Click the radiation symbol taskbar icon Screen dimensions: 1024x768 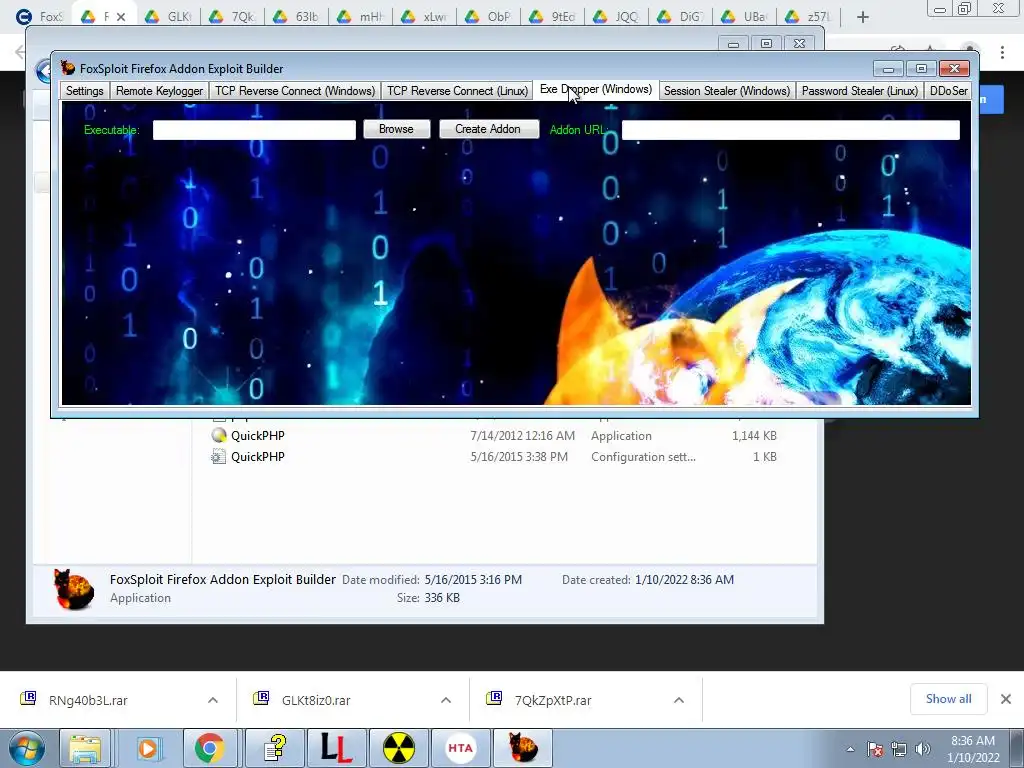coord(398,748)
